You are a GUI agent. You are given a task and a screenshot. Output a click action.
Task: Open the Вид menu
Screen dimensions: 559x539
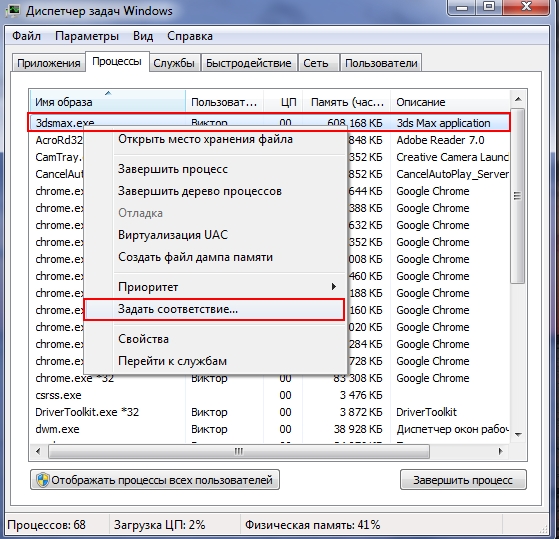pos(143,36)
